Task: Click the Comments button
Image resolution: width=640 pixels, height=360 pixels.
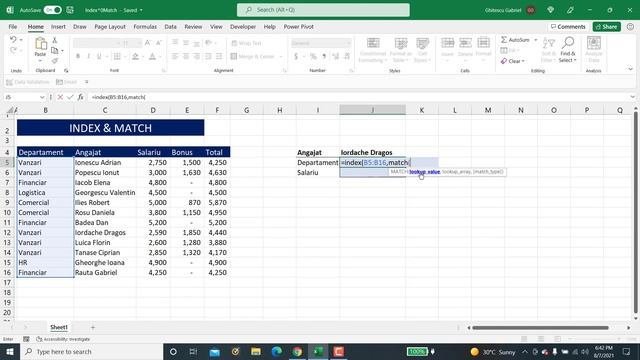Action: [568, 27]
